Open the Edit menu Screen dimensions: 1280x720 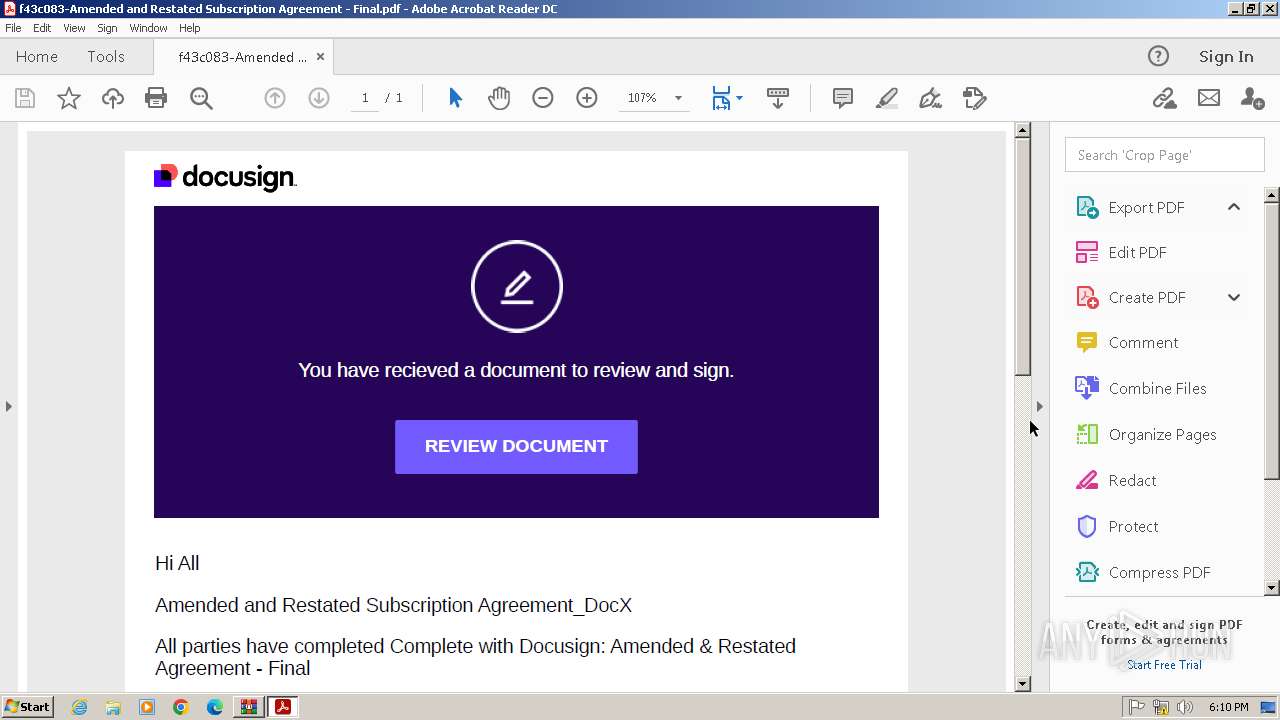tap(42, 28)
